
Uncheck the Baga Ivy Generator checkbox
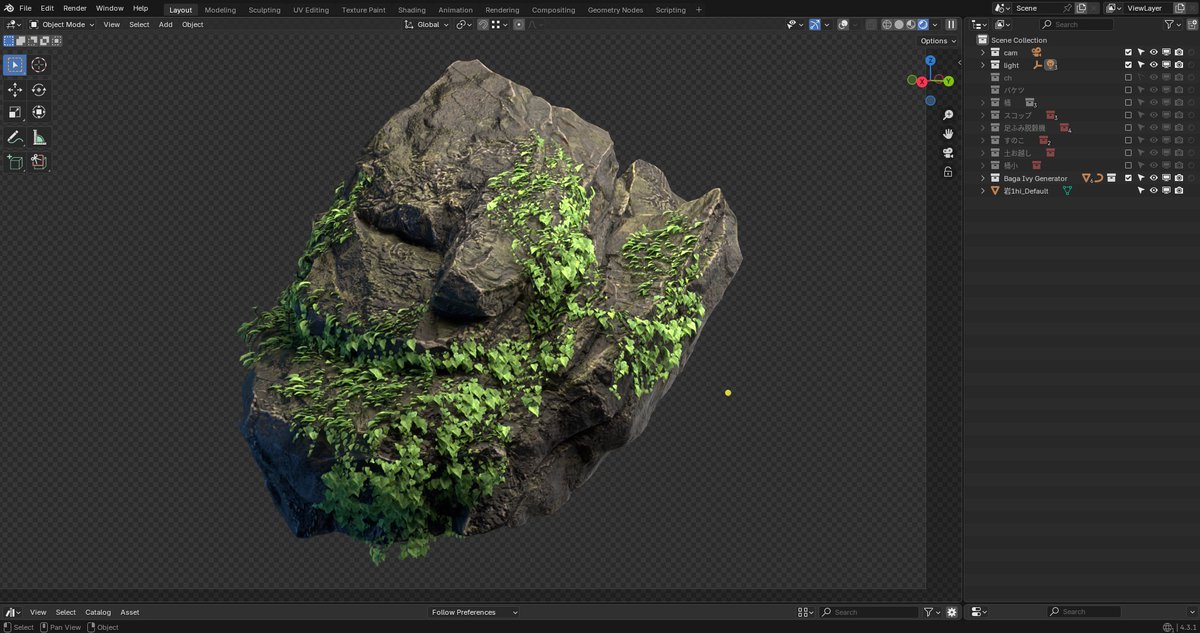pos(1128,178)
